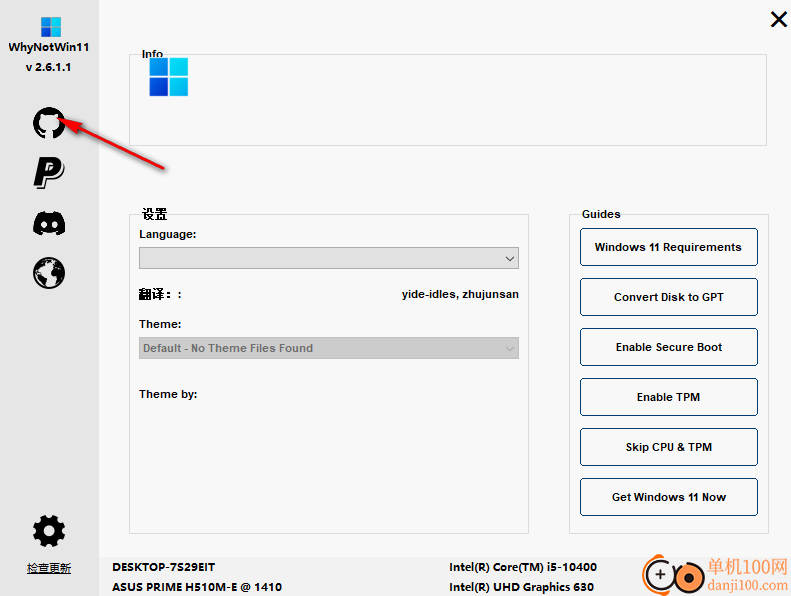The height and width of the screenshot is (596, 791).
Task: Open the PayPal donate icon
Action: (x=49, y=173)
